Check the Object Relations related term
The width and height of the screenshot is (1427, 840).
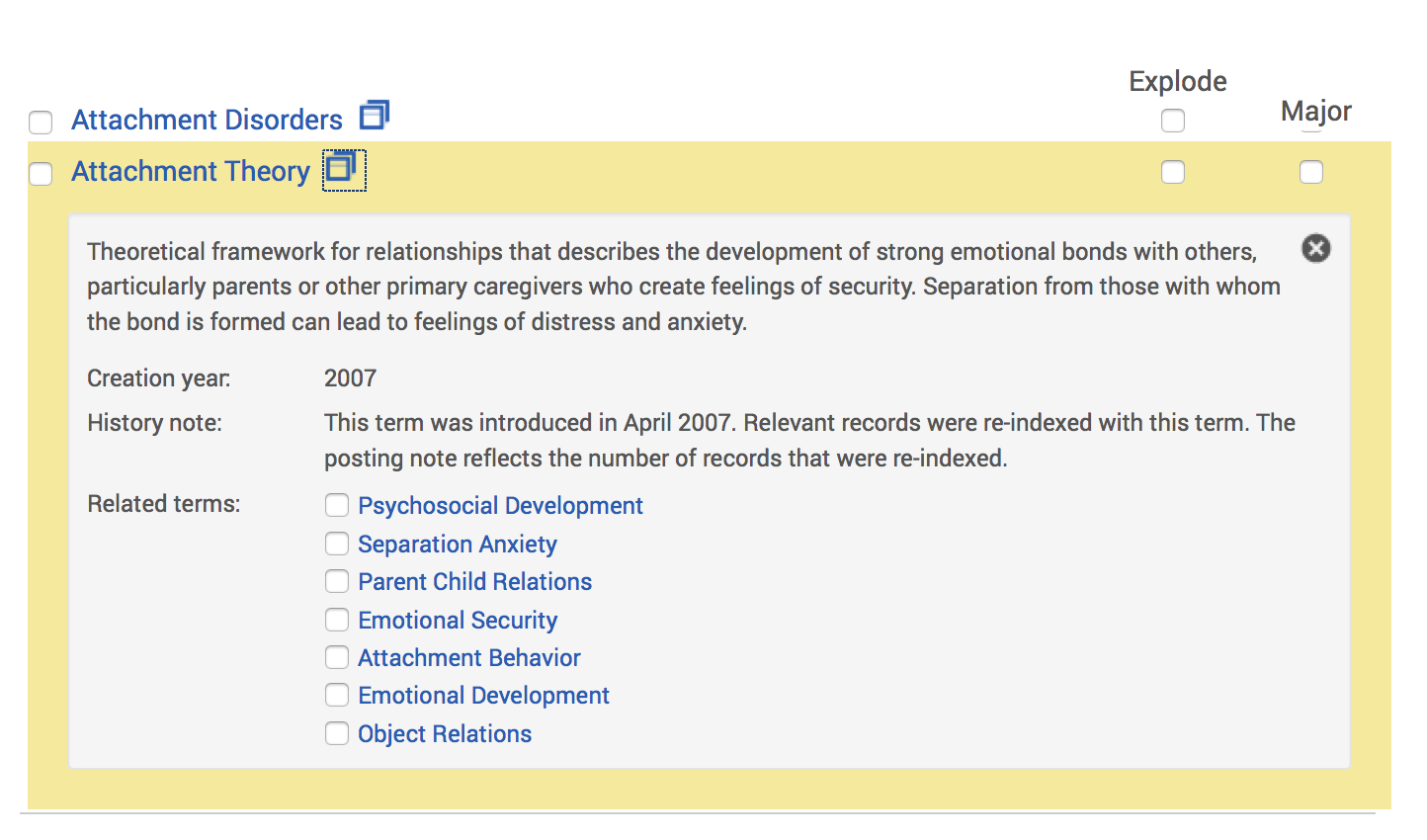(337, 733)
